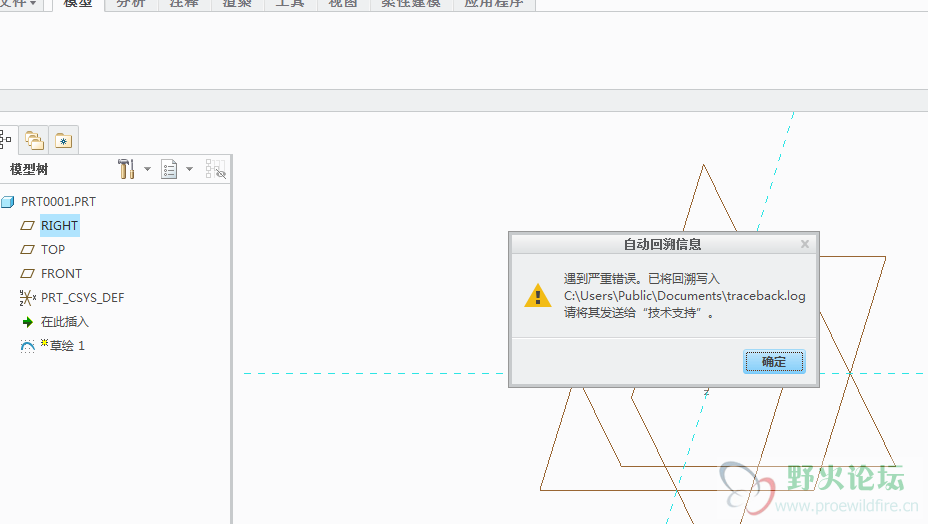Image resolution: width=928 pixels, height=524 pixels.
Task: Select the TOP datum plane in model tree
Action: [x=53, y=250]
